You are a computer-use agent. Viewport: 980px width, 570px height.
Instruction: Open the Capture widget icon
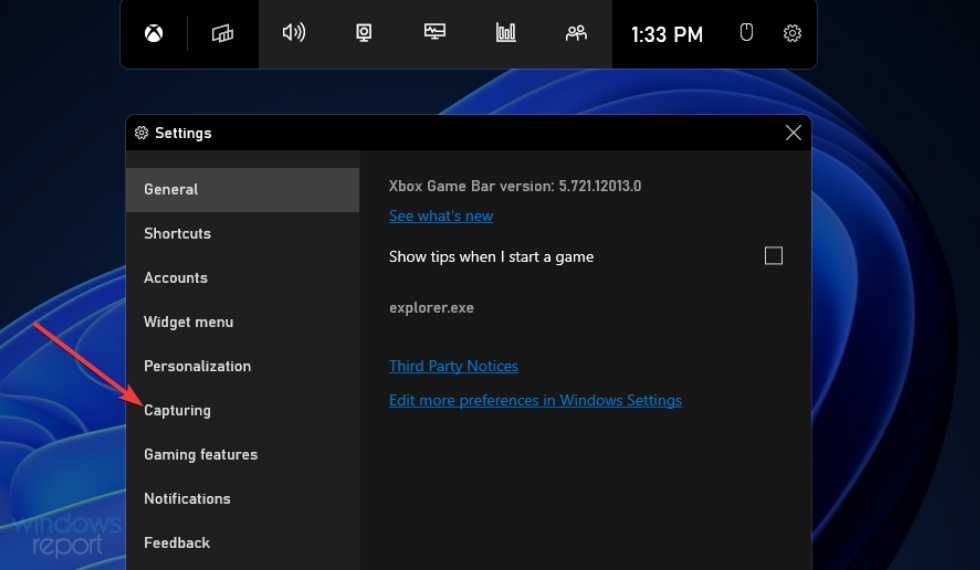(x=364, y=33)
